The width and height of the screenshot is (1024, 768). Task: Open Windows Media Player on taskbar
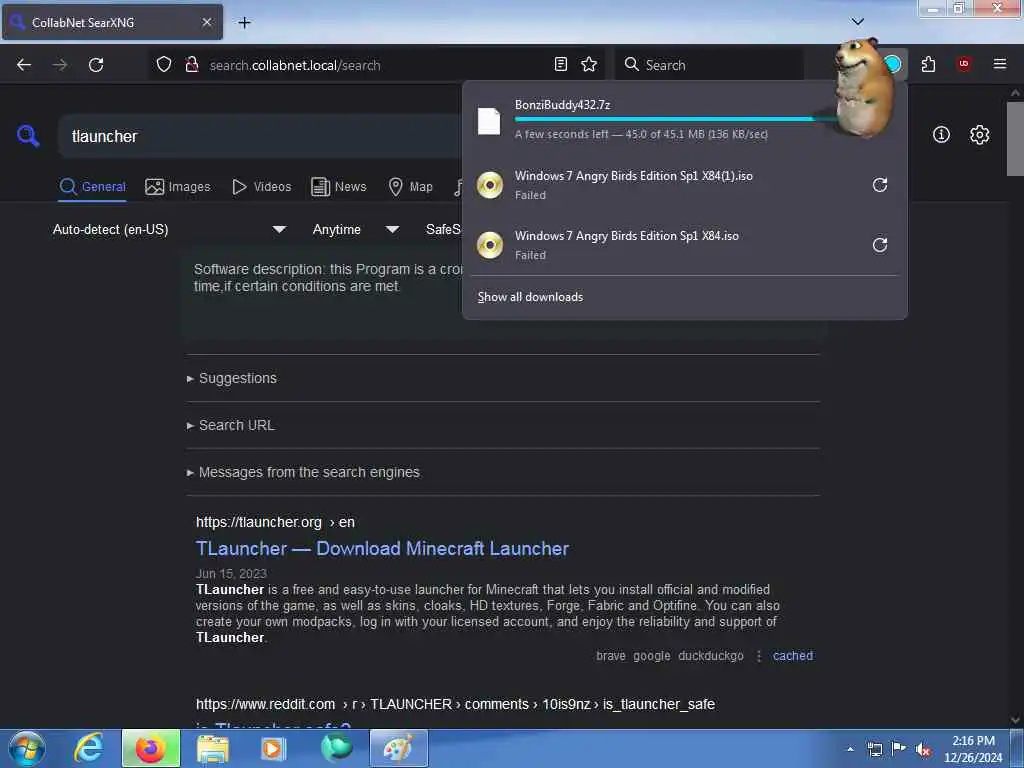coord(273,749)
